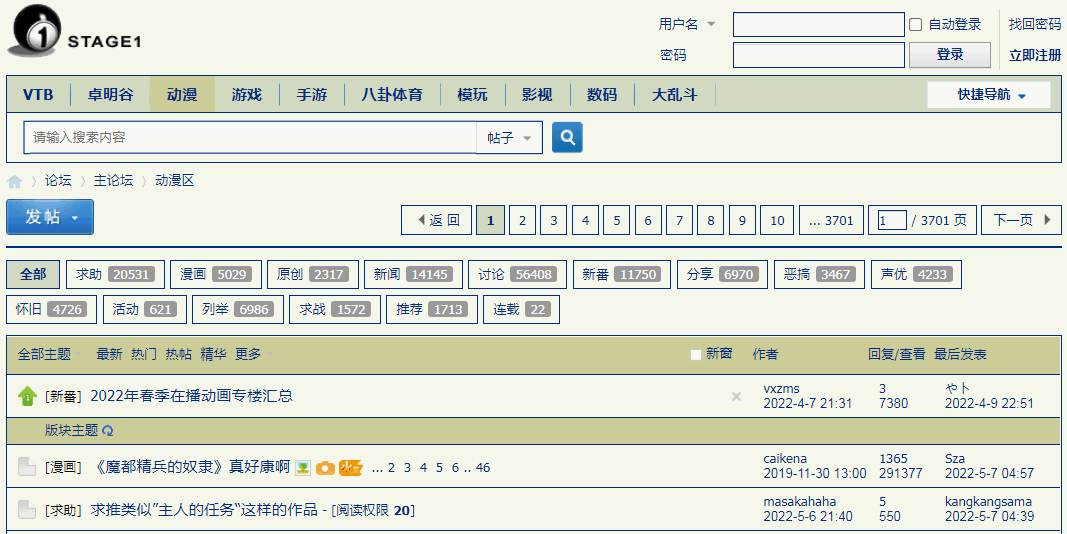The width and height of the screenshot is (1067, 534).
Task: Click the 找回密码 link
Action: (x=1034, y=24)
